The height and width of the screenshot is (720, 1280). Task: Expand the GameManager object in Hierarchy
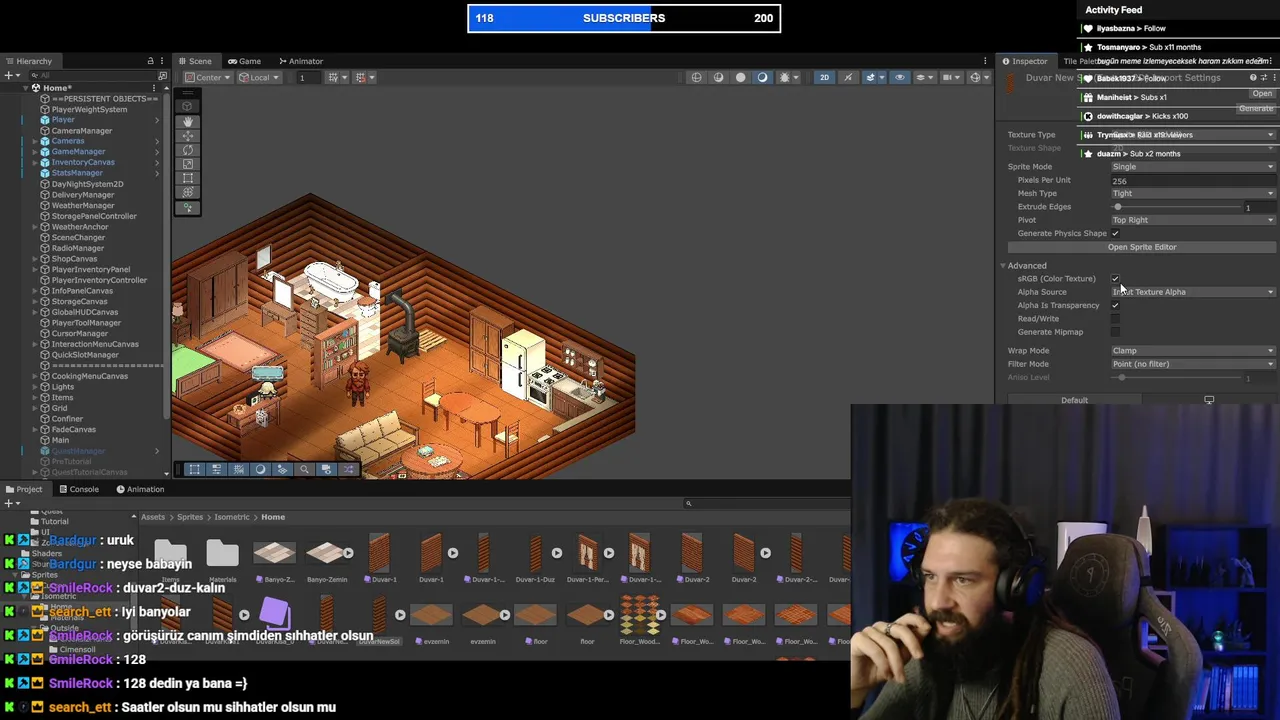(35, 152)
